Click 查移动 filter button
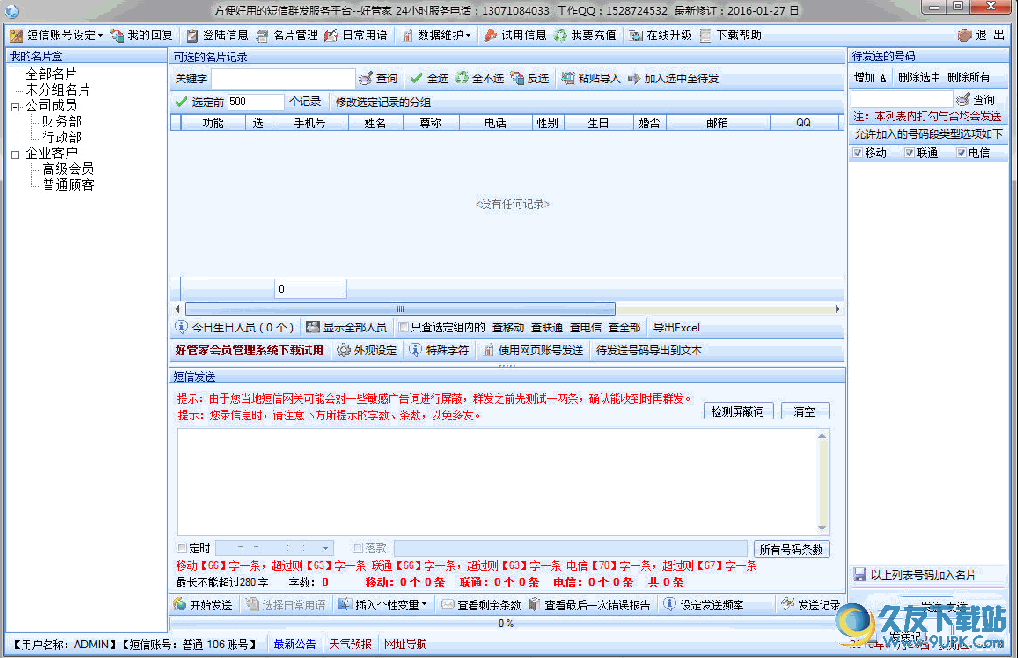This screenshot has height=658, width=1018. [x=508, y=327]
